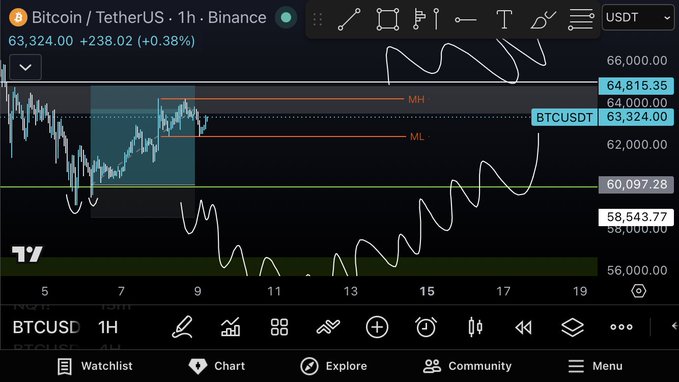Click the 63,324.00 current price label
679x382 pixels.
[x=636, y=117]
